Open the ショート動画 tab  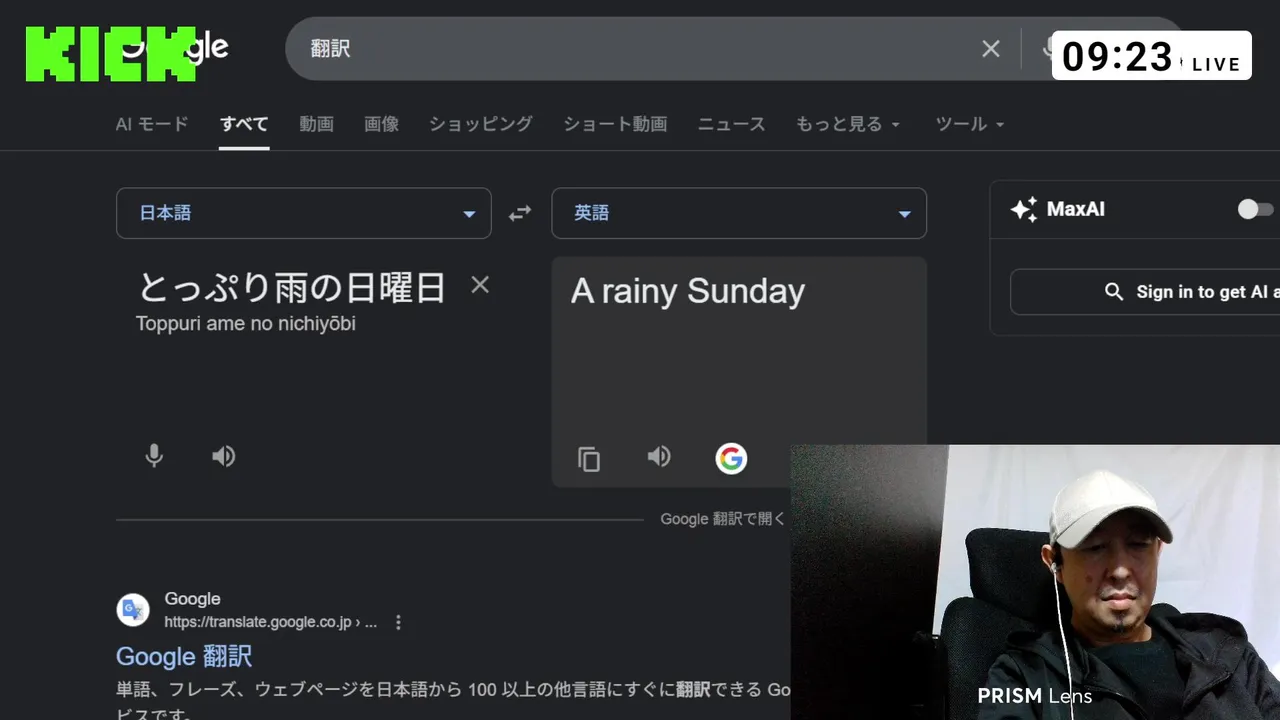point(615,124)
